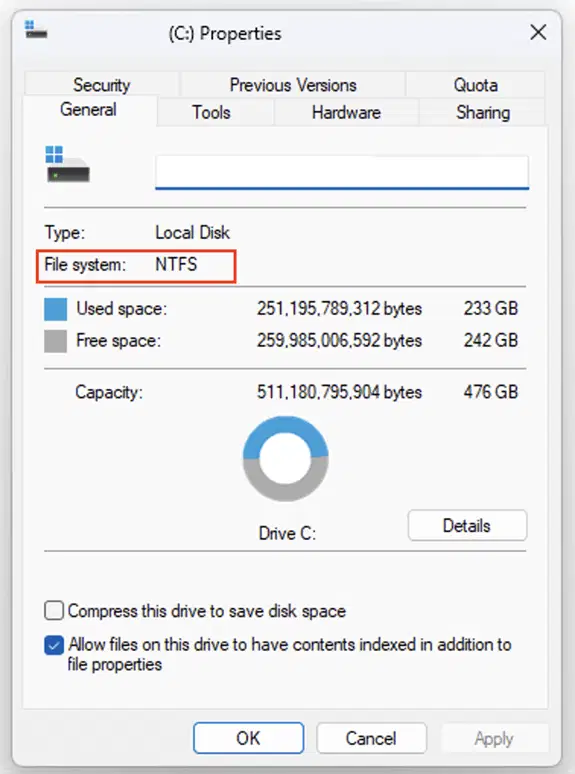
Task: Click the blue Used space color square
Action: 55,309
